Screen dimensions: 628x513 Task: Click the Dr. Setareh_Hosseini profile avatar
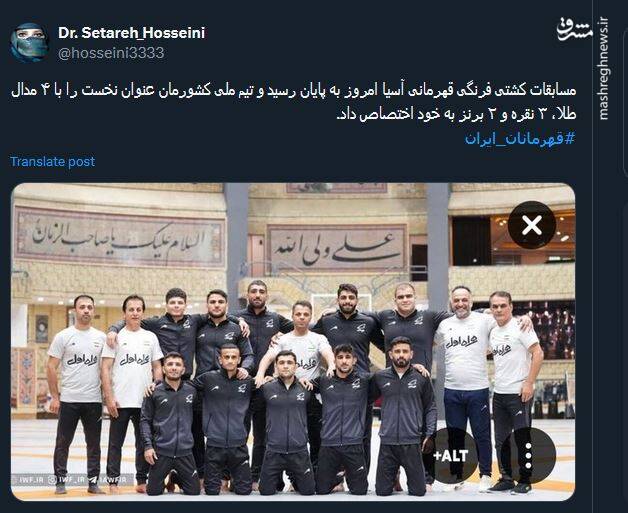pos(29,42)
